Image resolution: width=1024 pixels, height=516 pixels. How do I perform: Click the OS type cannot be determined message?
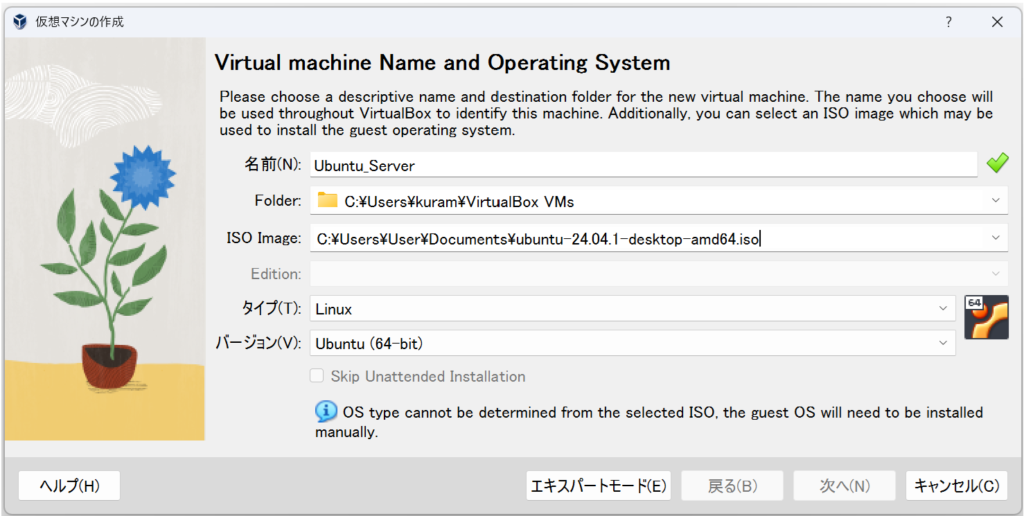click(x=649, y=422)
